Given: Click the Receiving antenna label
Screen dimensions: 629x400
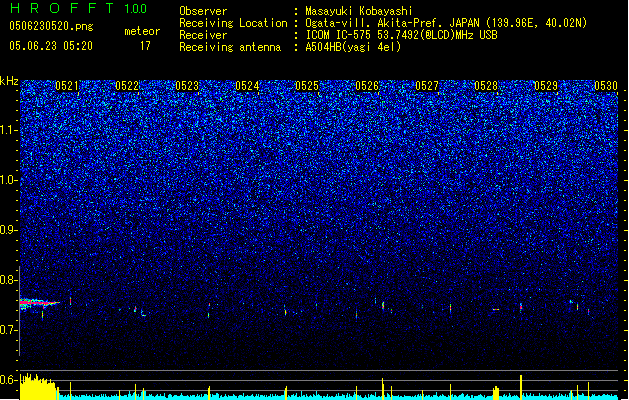Looking at the screenshot, I should tap(230, 47).
